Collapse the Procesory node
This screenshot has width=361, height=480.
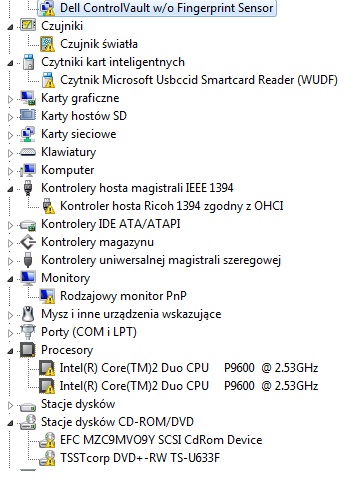[10, 351]
